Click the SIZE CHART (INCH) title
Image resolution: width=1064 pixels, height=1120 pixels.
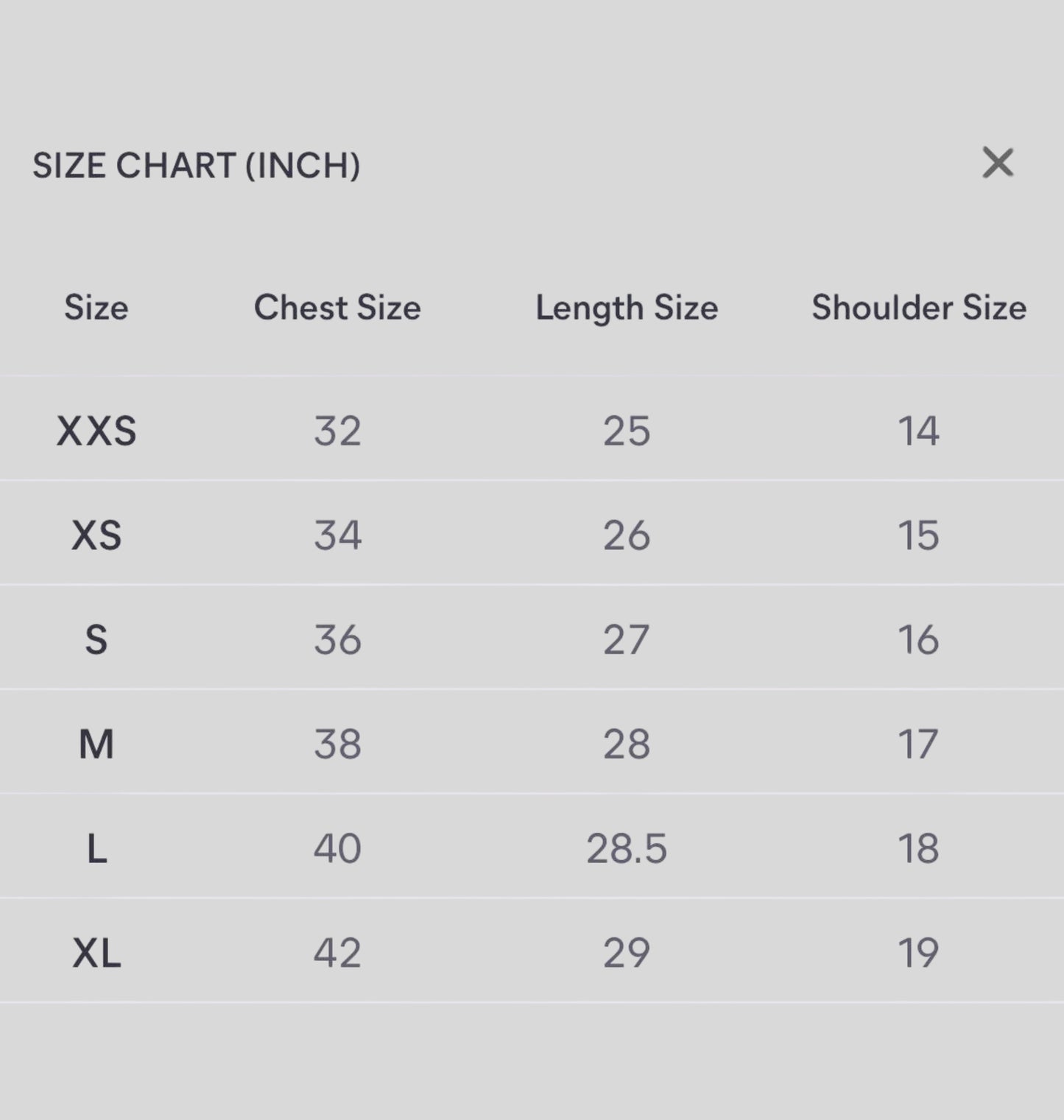coord(197,166)
